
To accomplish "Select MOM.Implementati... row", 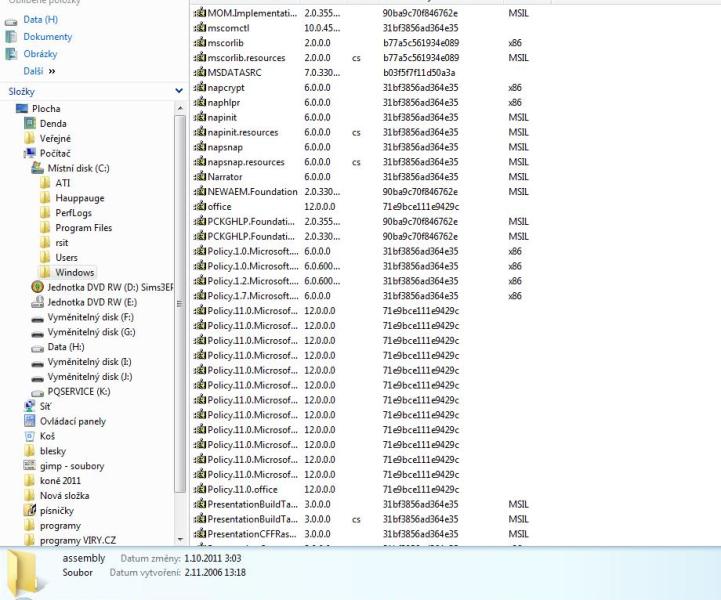I will [x=361, y=13].
